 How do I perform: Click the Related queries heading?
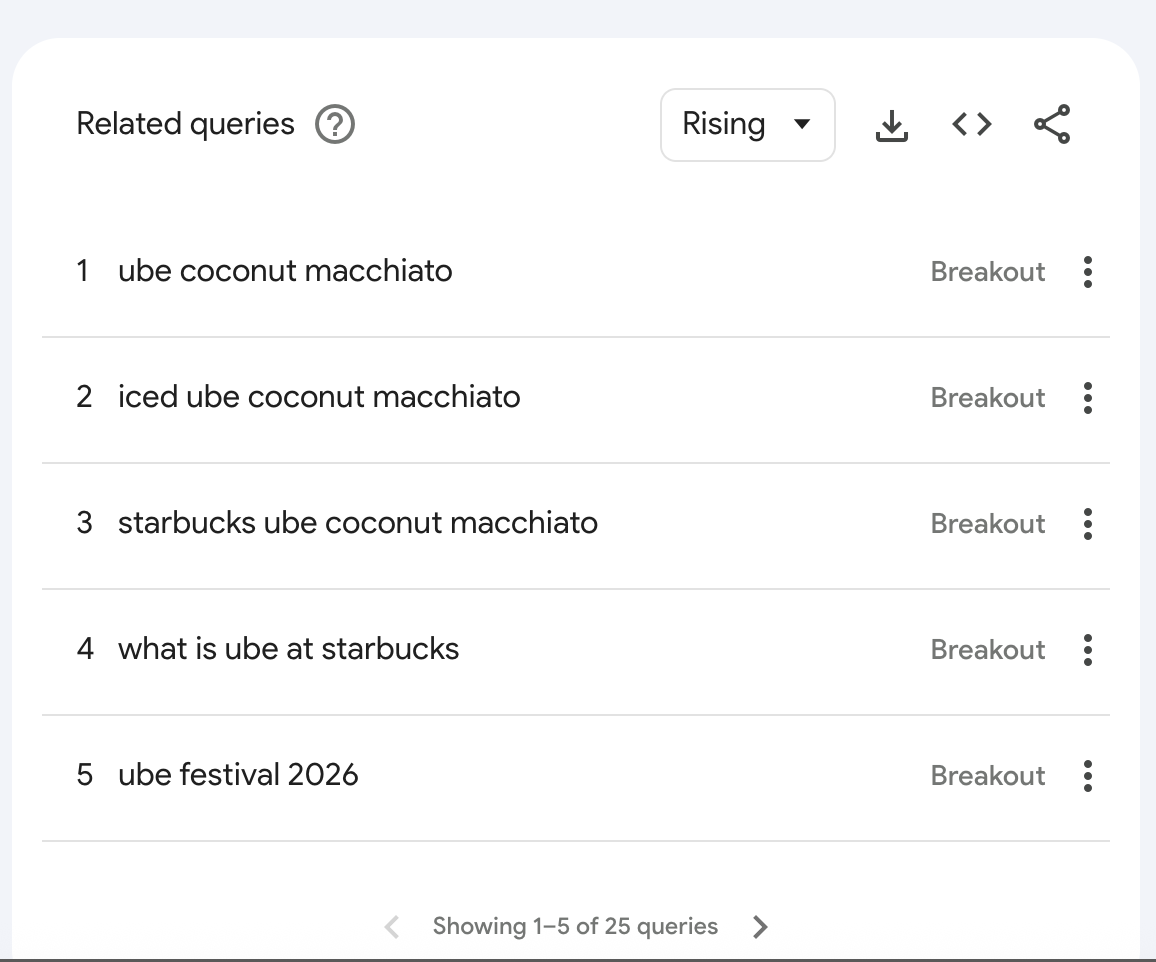click(x=186, y=125)
